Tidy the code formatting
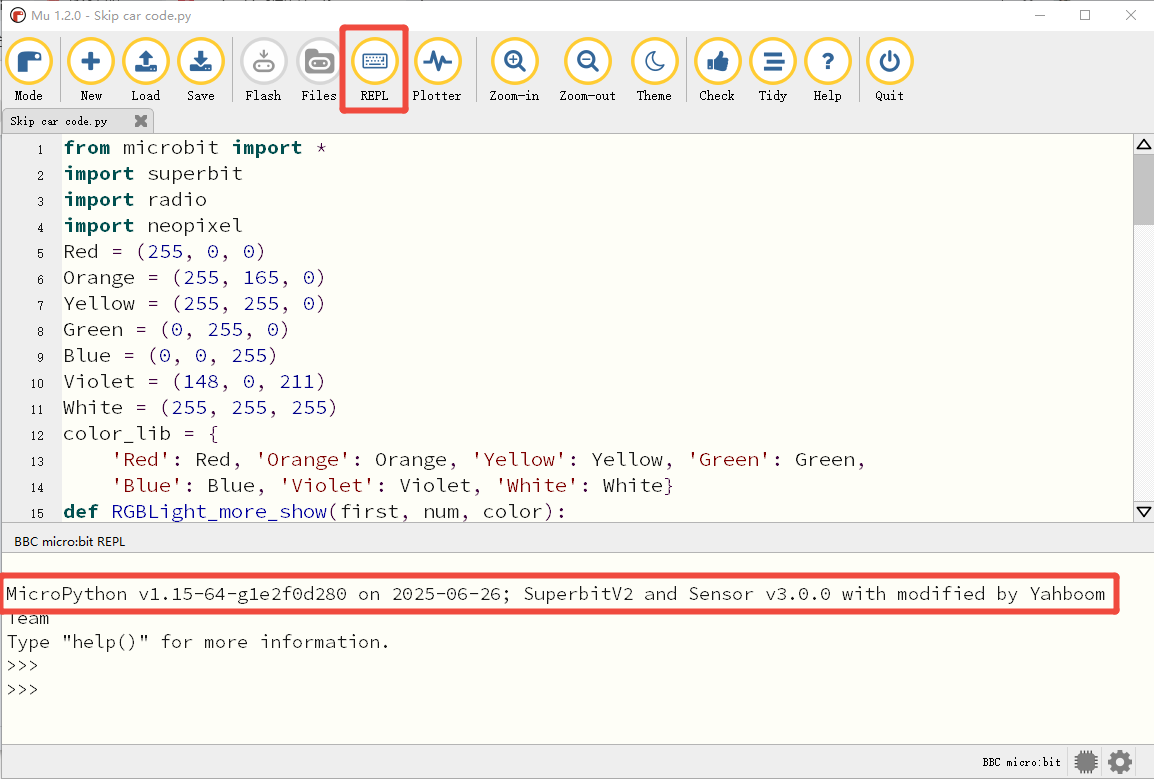This screenshot has height=779, width=1154. coord(773,70)
